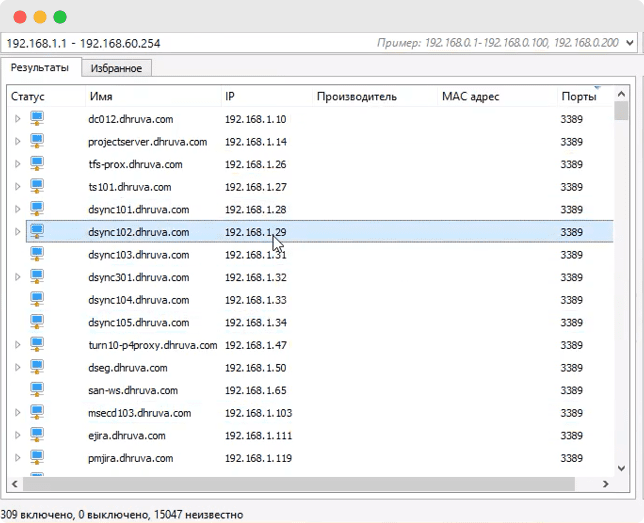
Task: Expand the dseg.dhruva.com row
Action: [17, 367]
